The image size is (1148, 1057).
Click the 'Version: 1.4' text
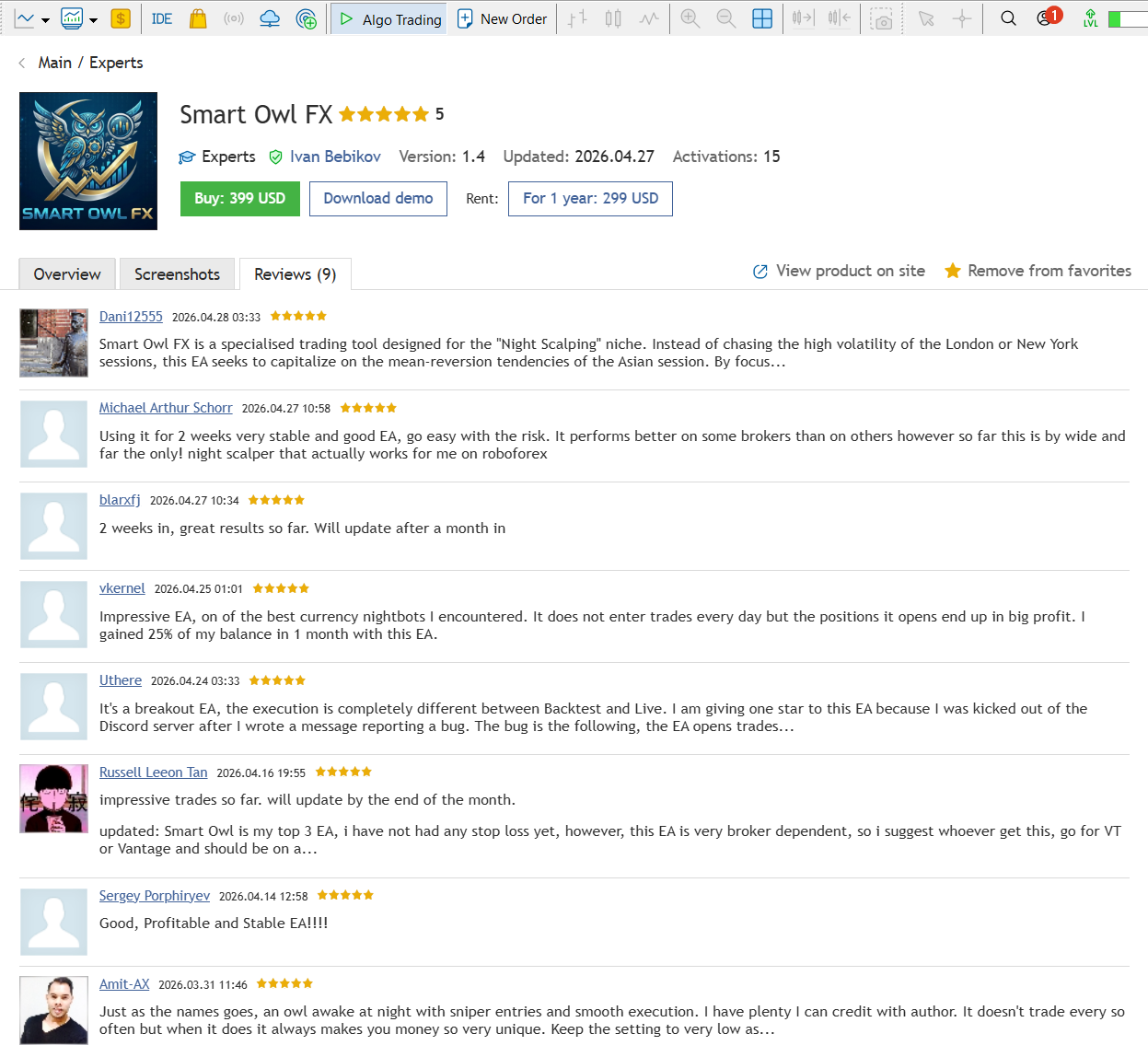442,157
